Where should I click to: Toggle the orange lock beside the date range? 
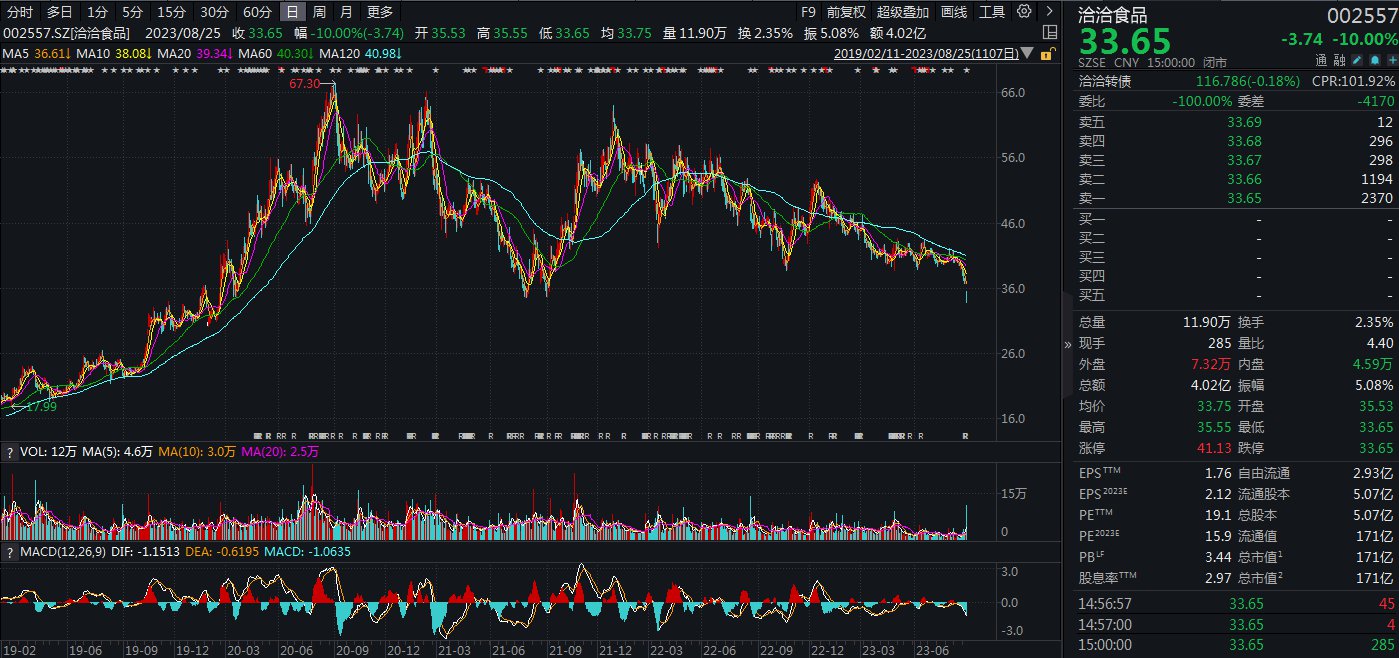tap(1047, 55)
